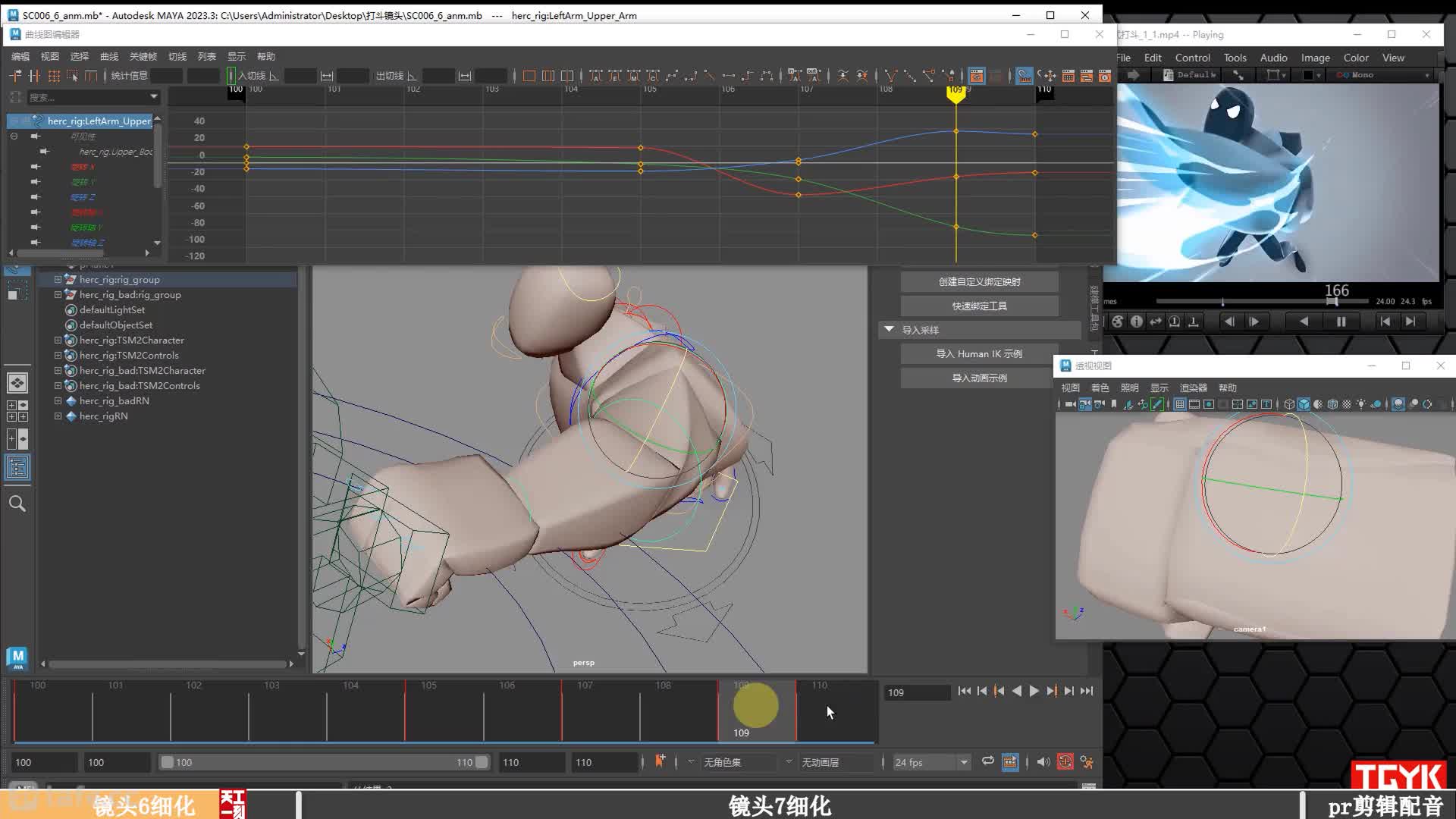This screenshot has height=819, width=1456.
Task: Toggle wireframe display in perspective window
Action: [1289, 405]
